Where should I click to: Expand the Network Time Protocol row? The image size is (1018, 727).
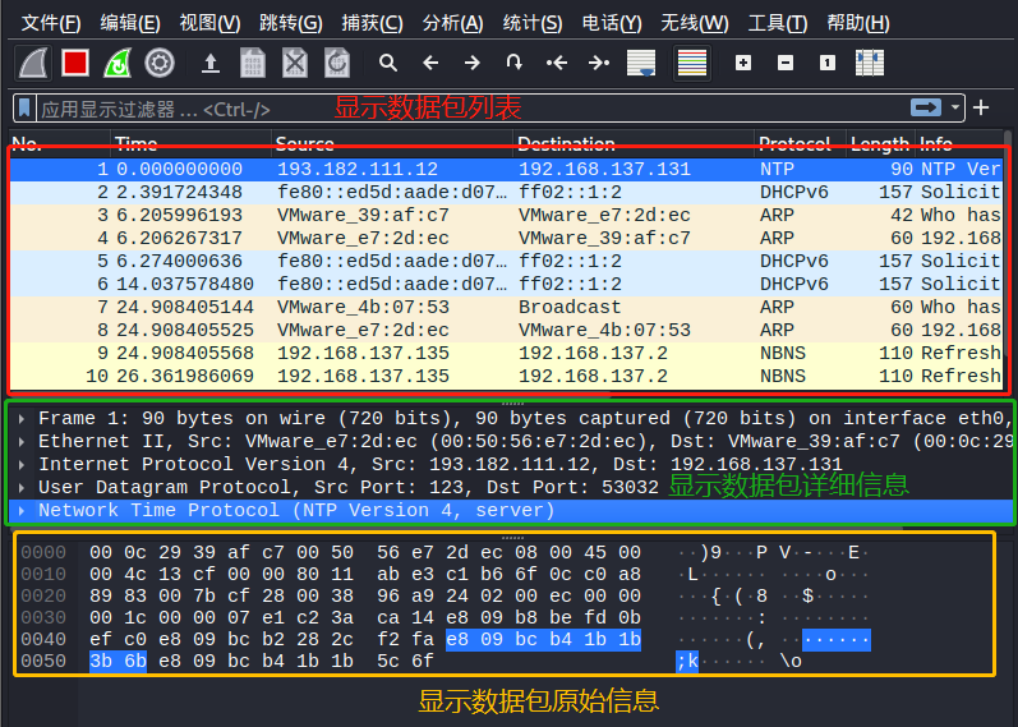[22, 510]
